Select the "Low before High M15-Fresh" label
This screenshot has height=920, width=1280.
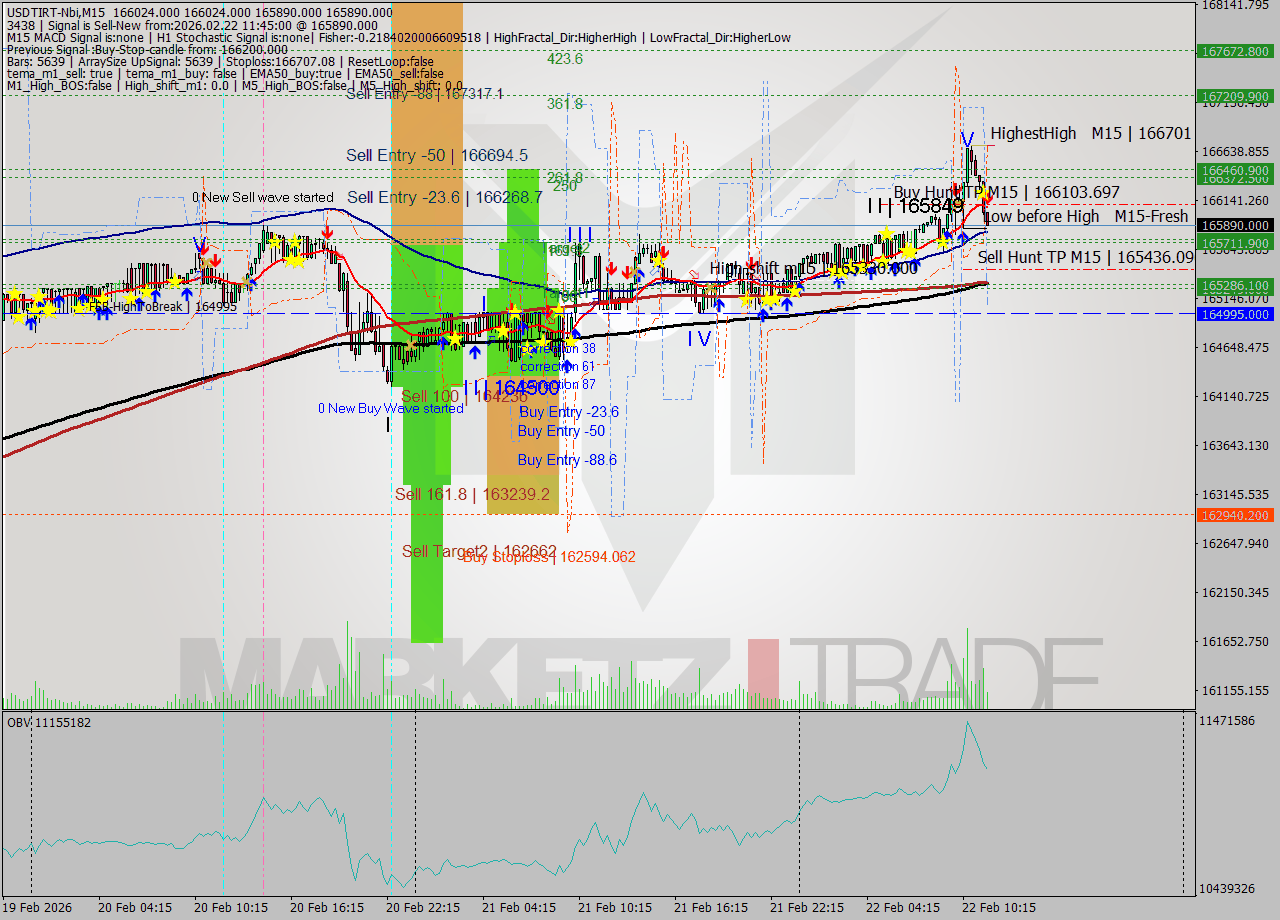pos(1086,215)
